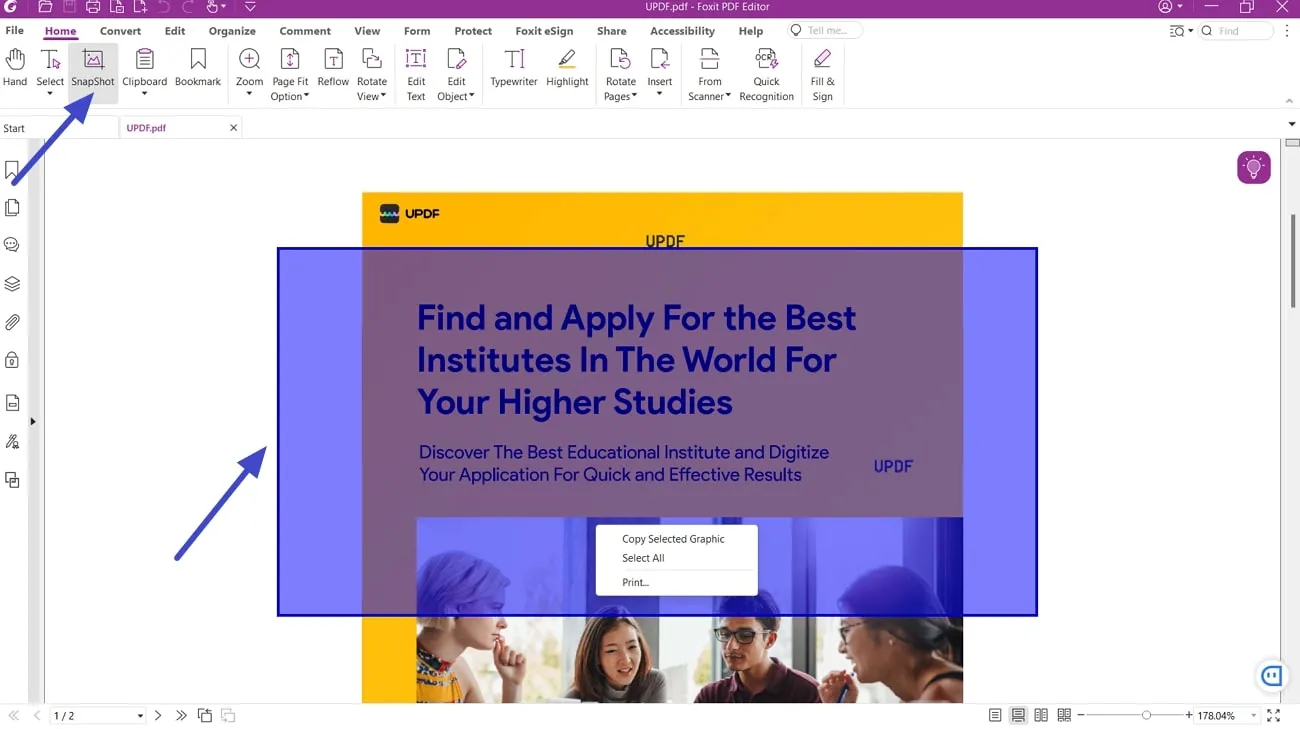Toggle full screen mode in status bar

[1274, 715]
